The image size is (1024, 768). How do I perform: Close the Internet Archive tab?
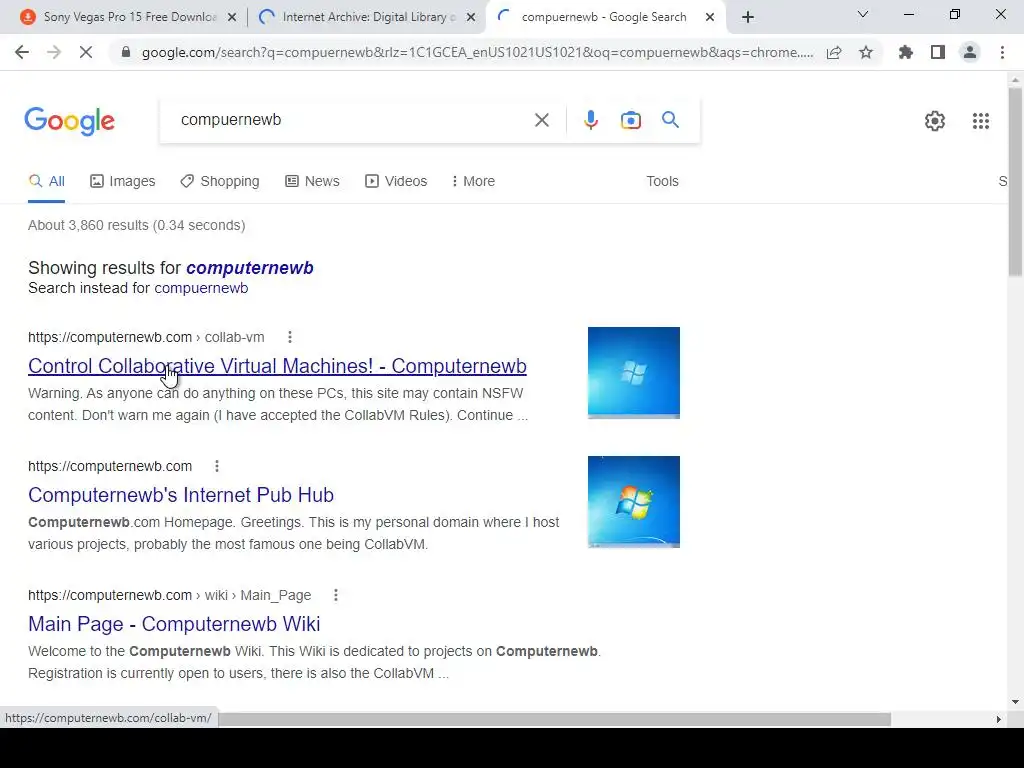tap(470, 18)
